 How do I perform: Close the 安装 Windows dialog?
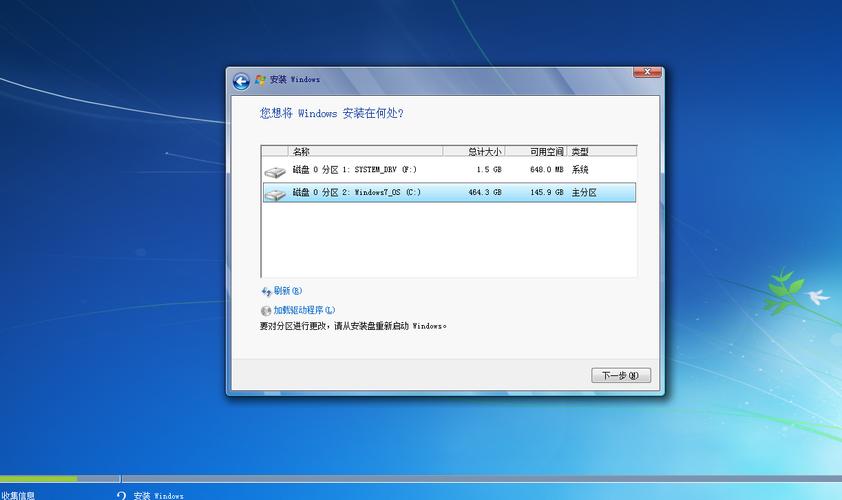point(647,72)
